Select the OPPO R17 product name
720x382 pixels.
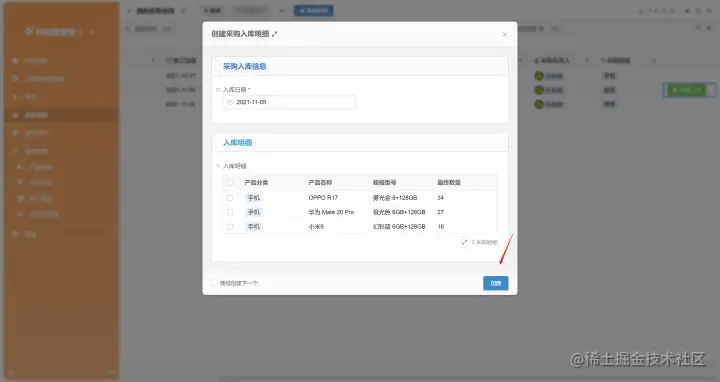pyautogui.click(x=323, y=198)
